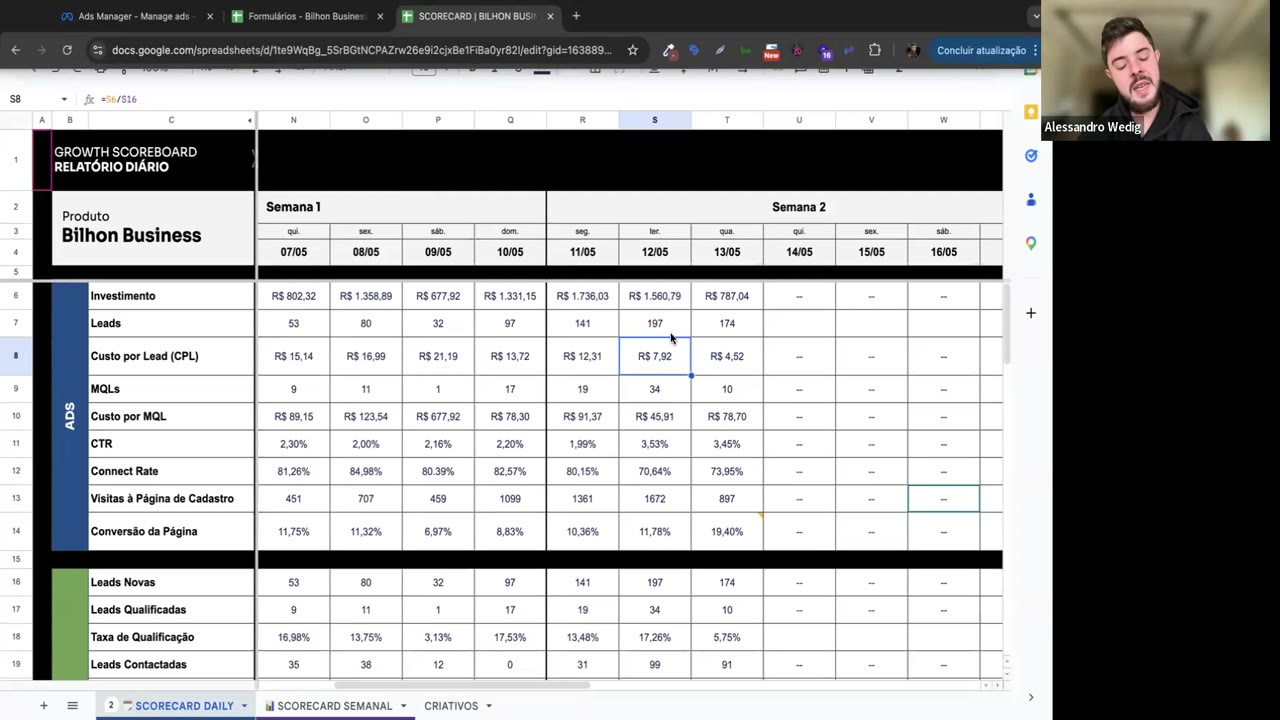This screenshot has height=720, width=1280.
Task: Click the S8 name box field
Action: coord(30,99)
